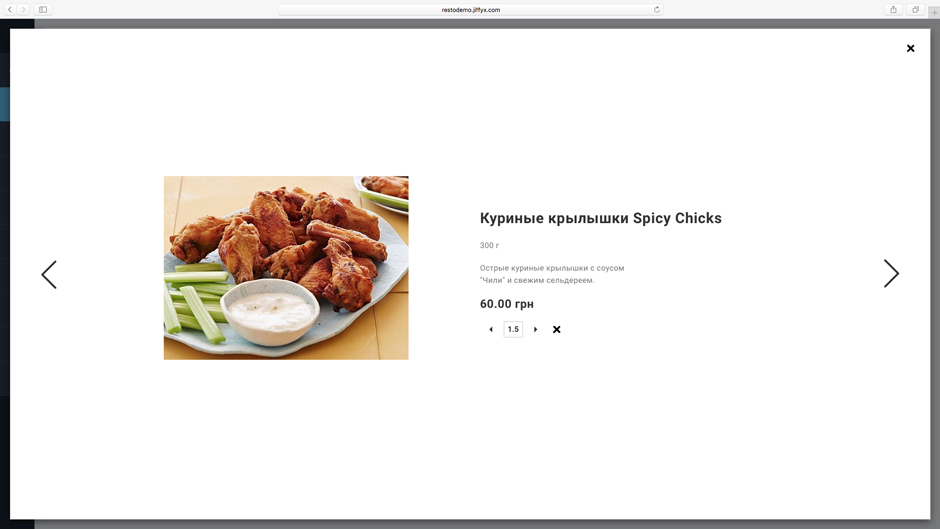The width and height of the screenshot is (940, 529).
Task: Go to previous dish with left arrow
Action: click(49, 274)
